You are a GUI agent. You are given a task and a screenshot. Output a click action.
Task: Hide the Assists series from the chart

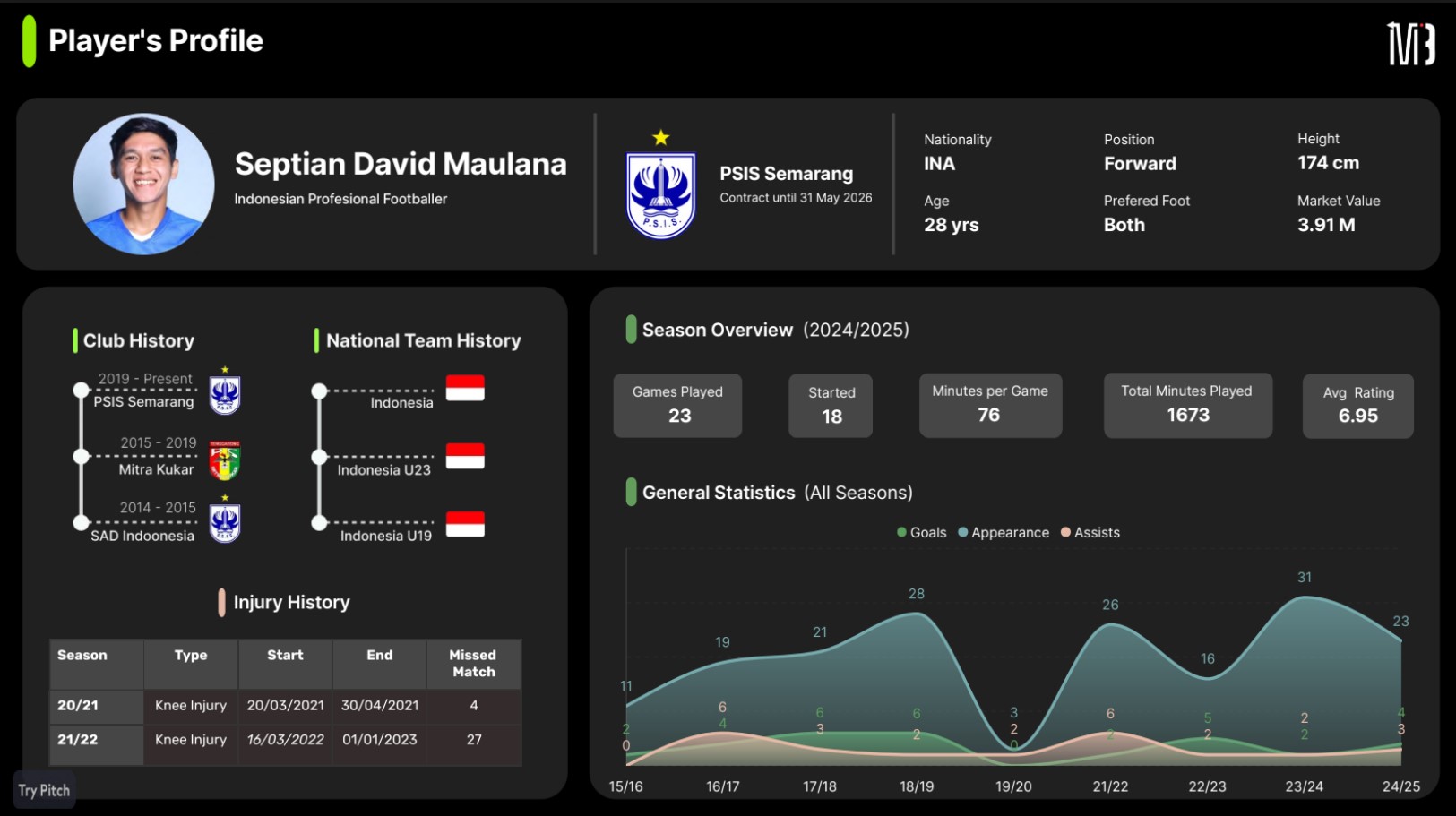tap(1089, 532)
